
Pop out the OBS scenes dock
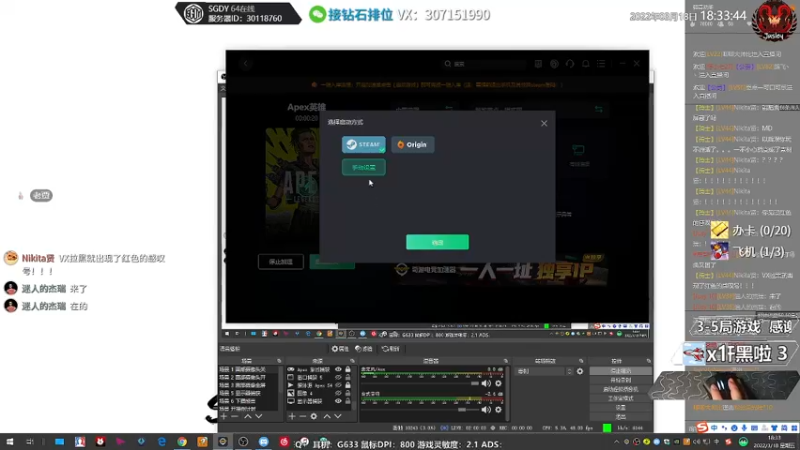(x=279, y=361)
